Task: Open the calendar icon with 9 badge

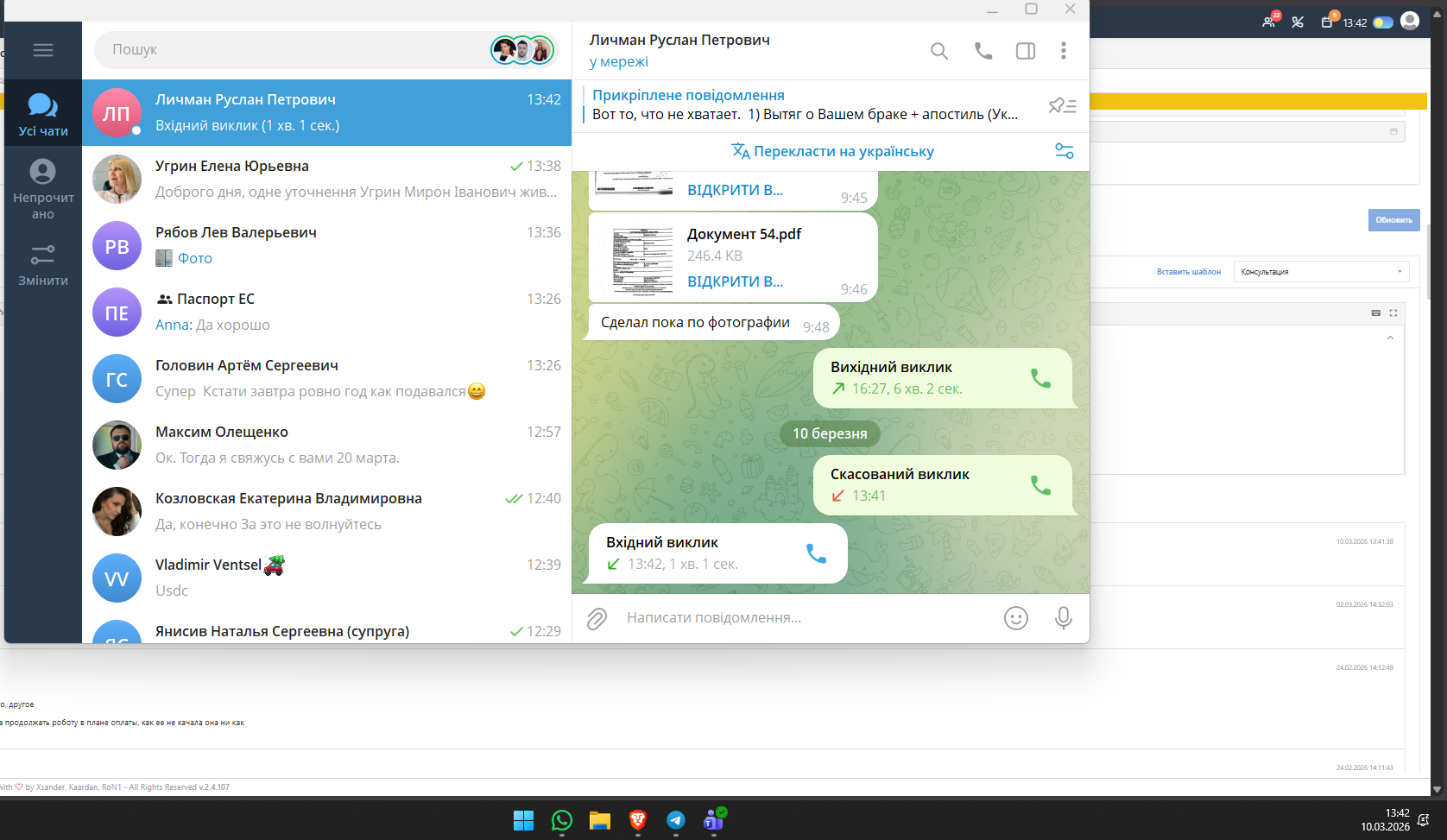Action: click(1328, 21)
